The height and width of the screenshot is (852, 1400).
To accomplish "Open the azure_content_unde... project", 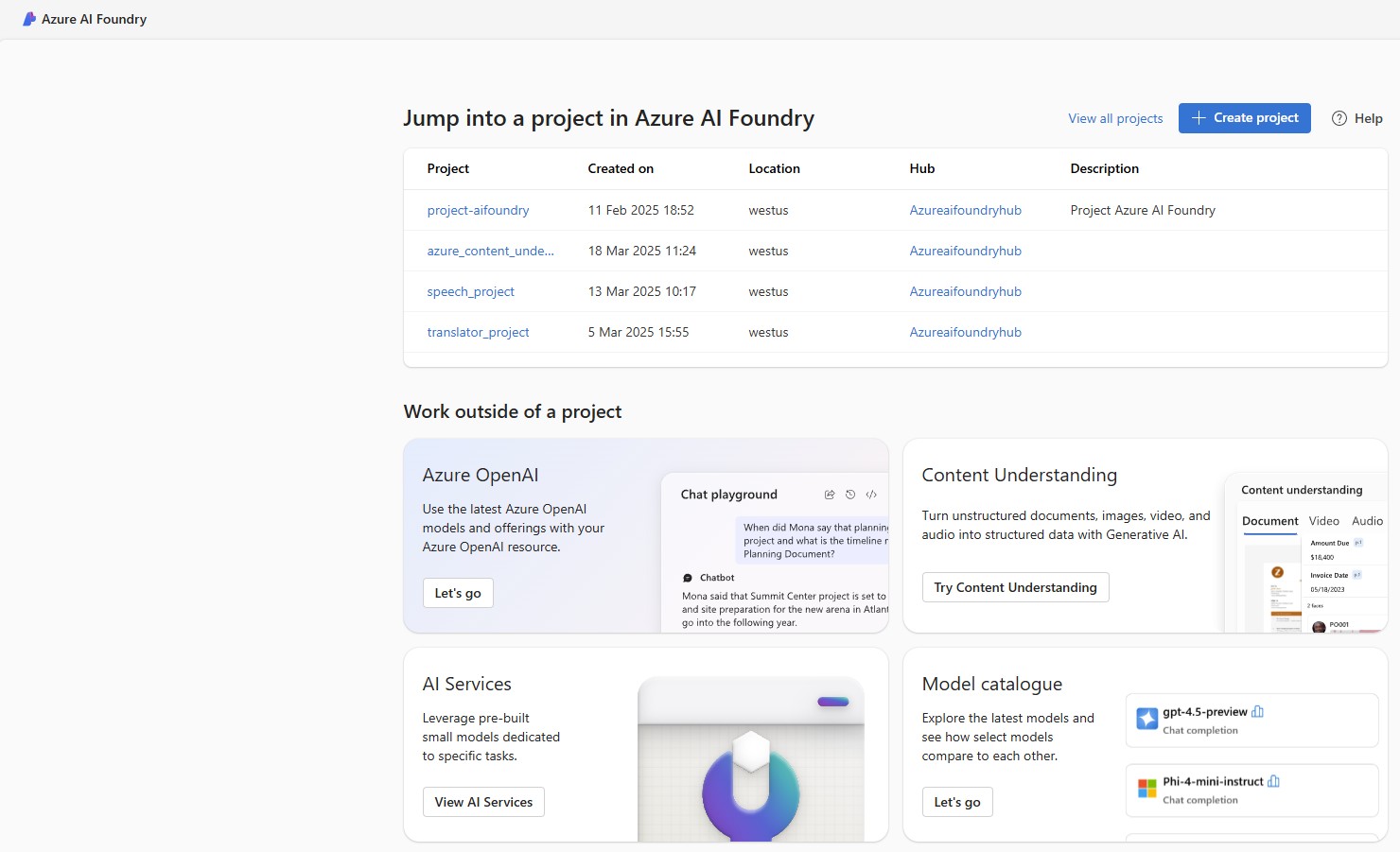I will (491, 251).
